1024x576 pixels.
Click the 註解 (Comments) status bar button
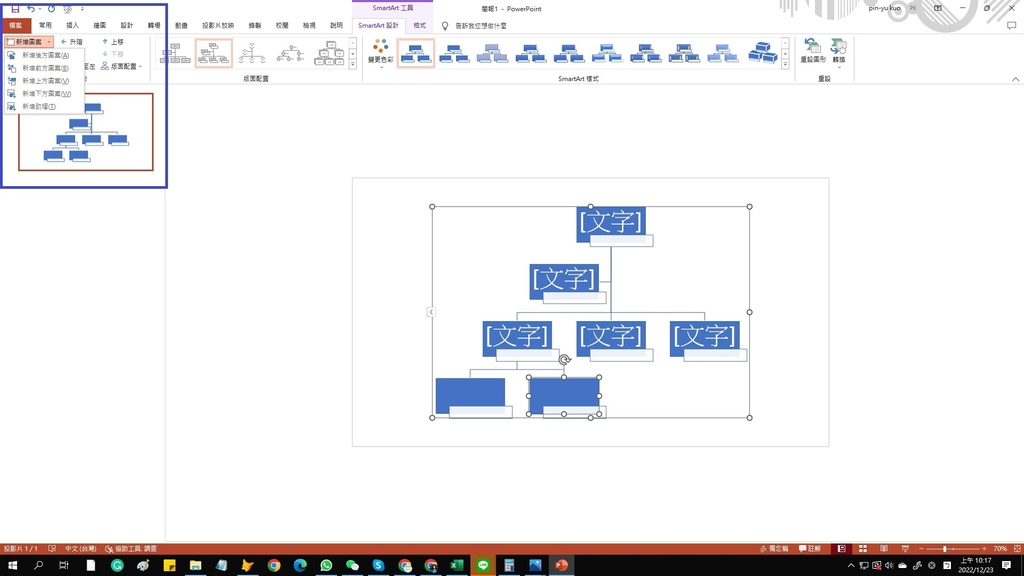point(810,549)
